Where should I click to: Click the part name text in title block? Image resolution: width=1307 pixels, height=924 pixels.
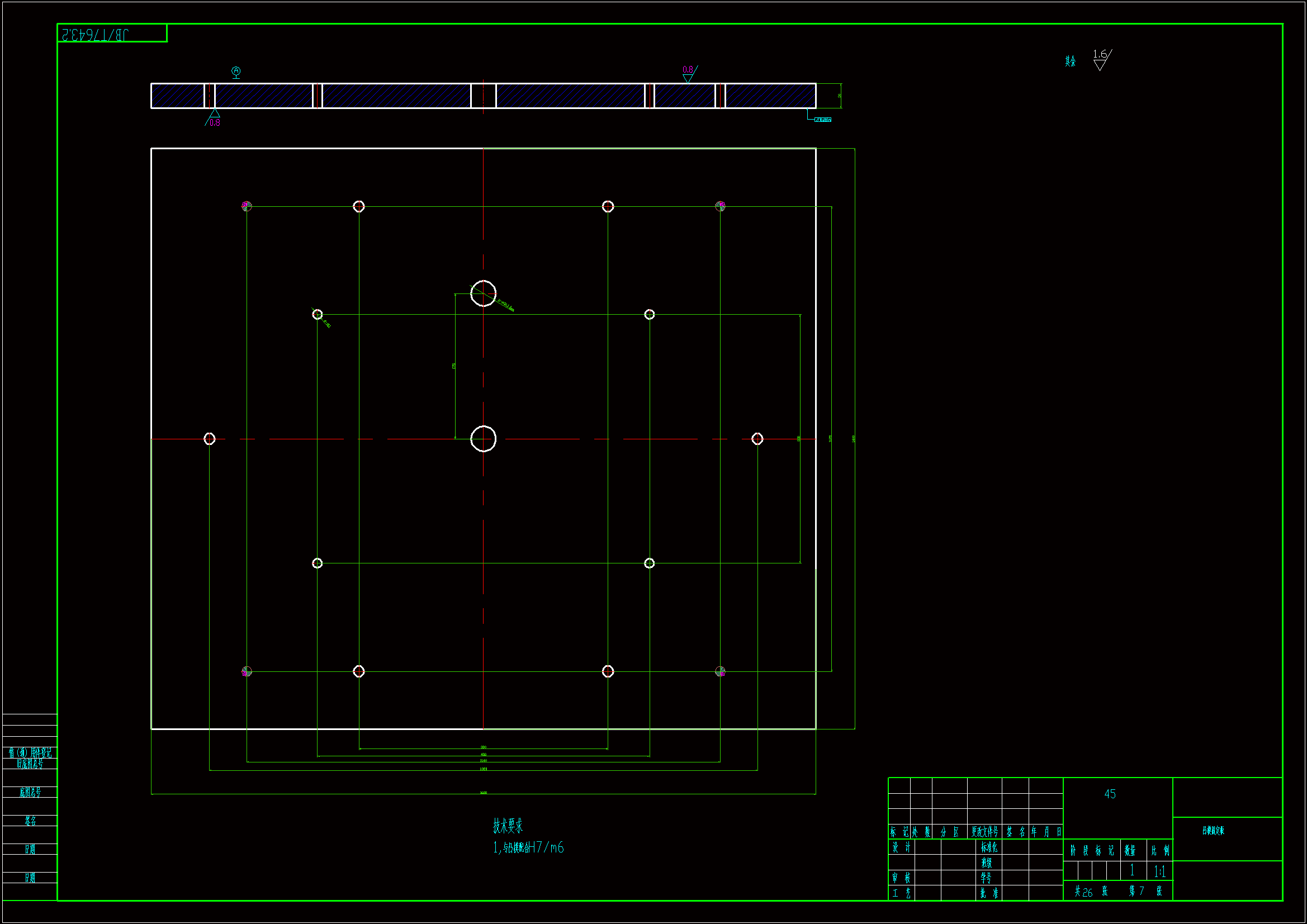tap(1213, 831)
